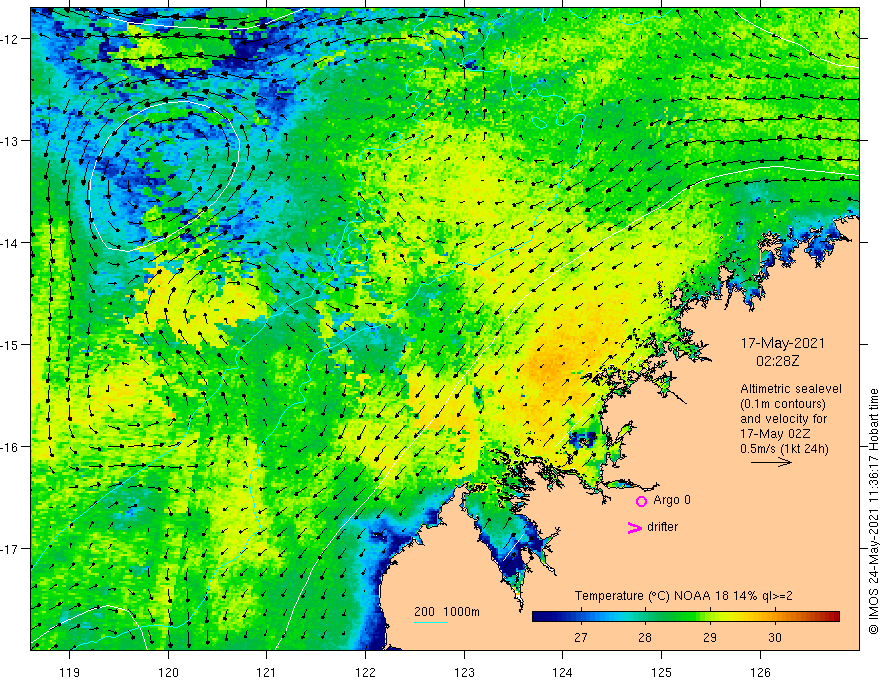This screenshot has width=880, height=680.
Task: Click the temperature color bar legend
Action: click(685, 616)
